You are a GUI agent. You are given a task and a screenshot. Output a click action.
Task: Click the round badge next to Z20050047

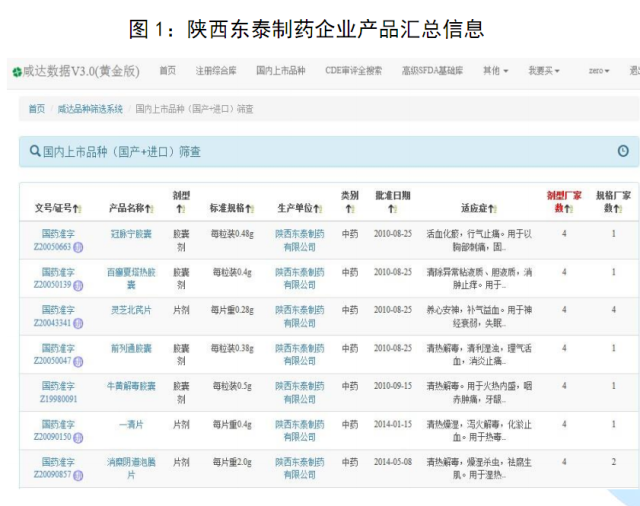pyautogui.click(x=78, y=362)
